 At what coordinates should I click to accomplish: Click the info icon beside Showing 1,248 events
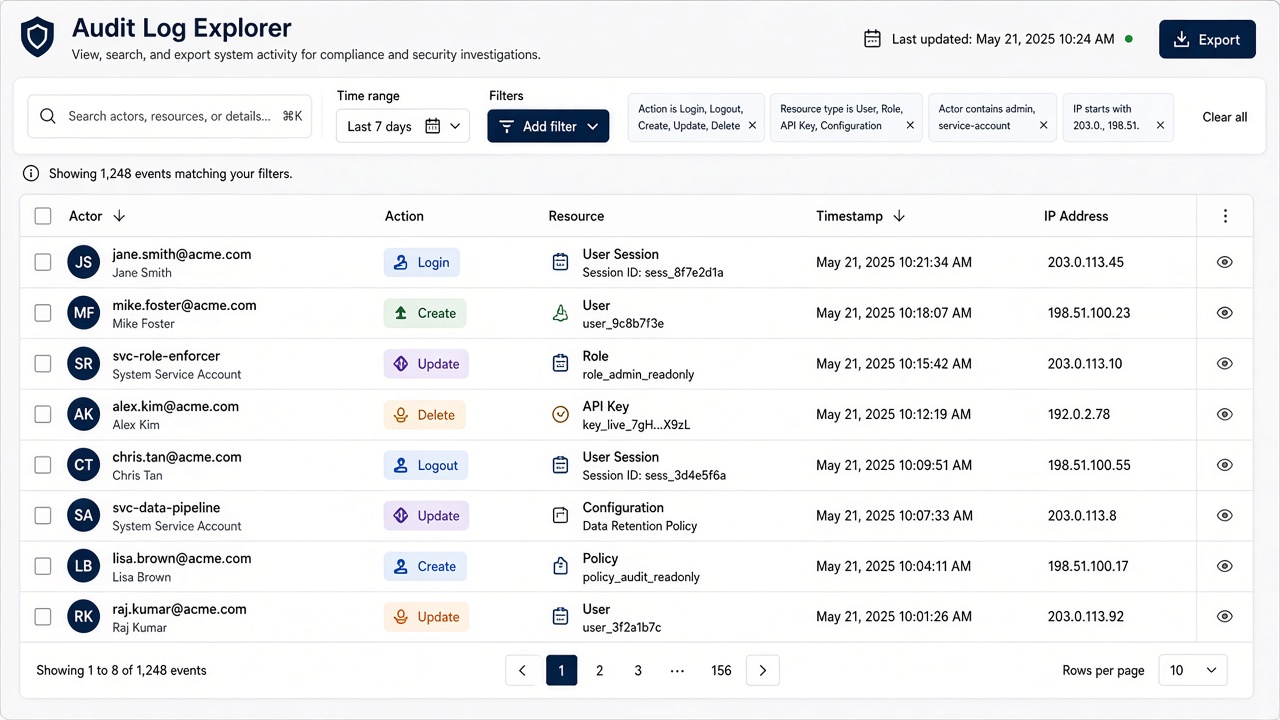point(32,174)
